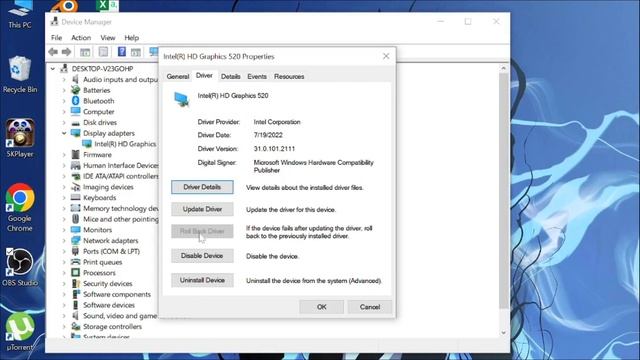Click the Driver Details button

click(202, 187)
